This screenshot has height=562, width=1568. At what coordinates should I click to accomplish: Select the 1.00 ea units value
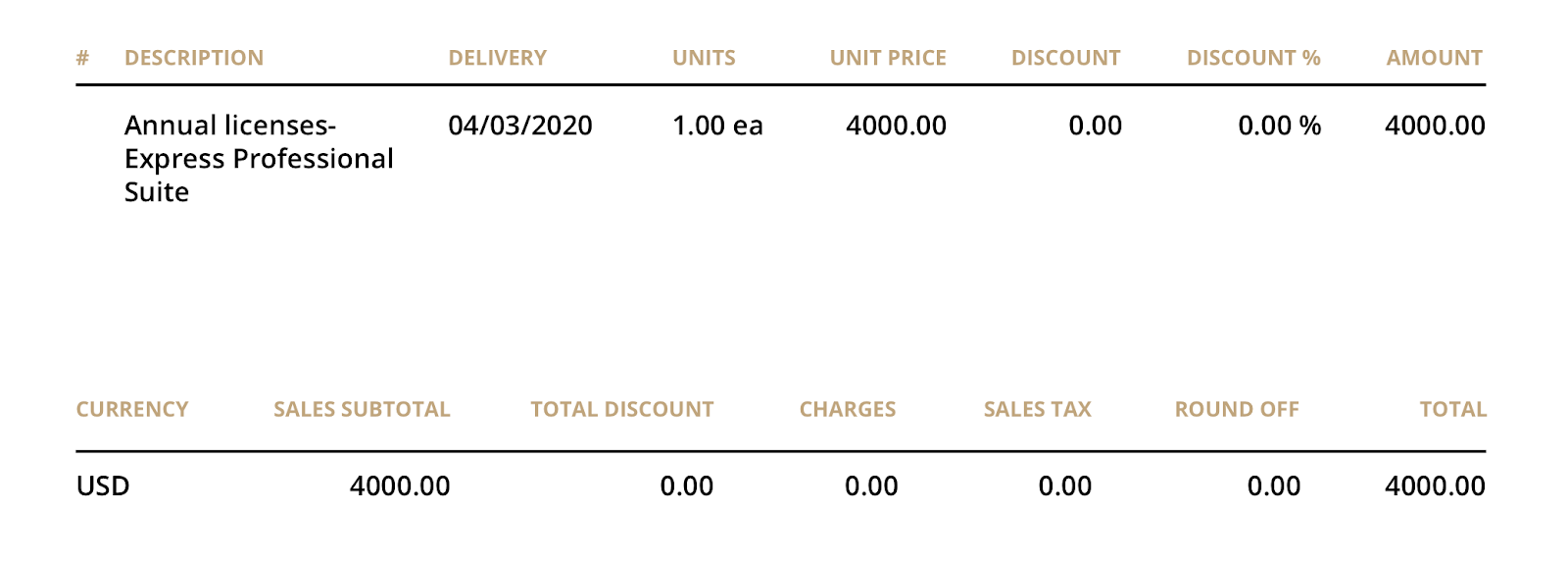[717, 126]
